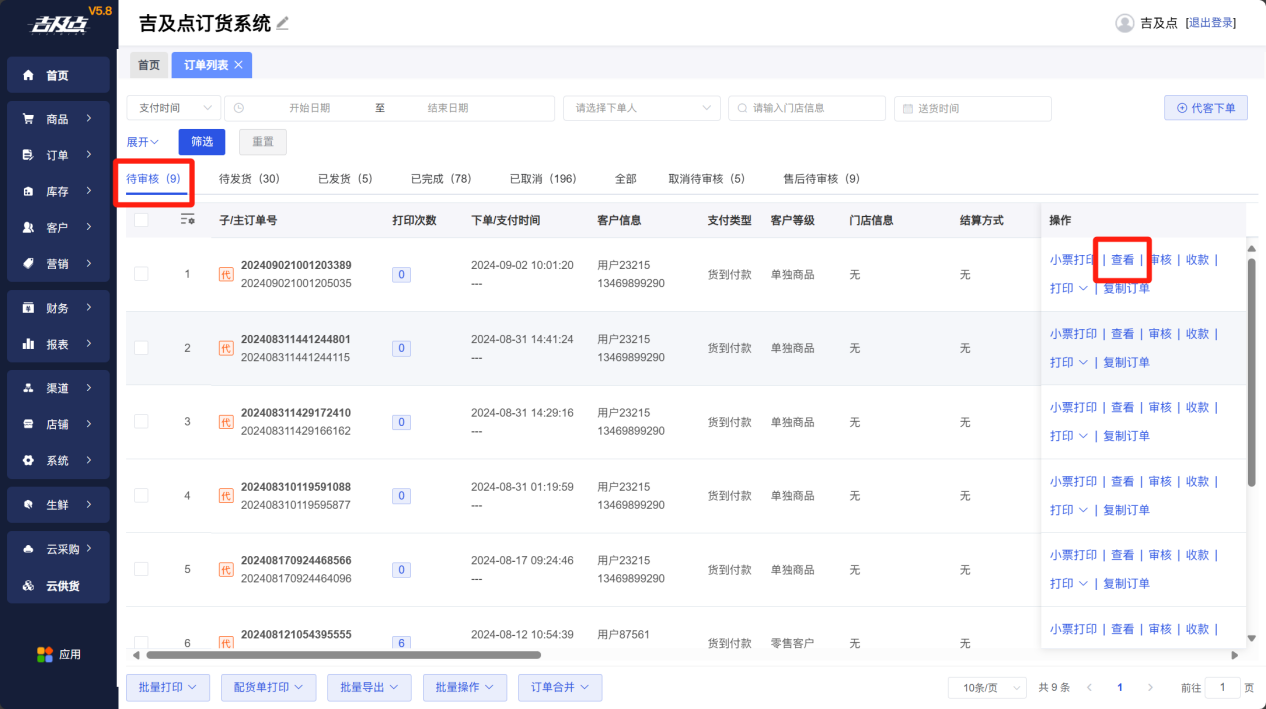1266x709 pixels.
Task: Switch to the 待发货 (30) tab
Action: [249, 179]
